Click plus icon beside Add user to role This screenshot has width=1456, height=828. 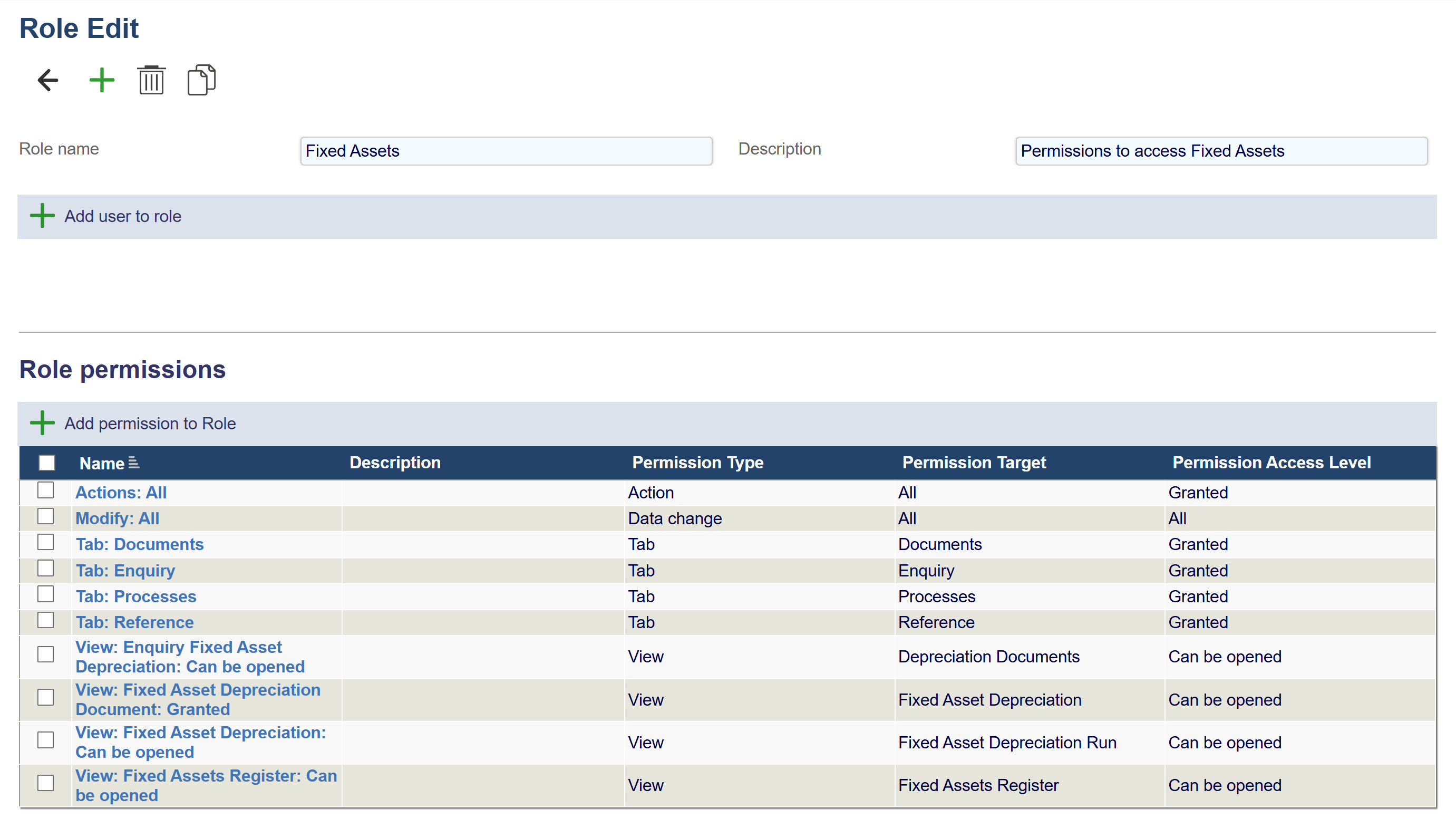[x=42, y=216]
